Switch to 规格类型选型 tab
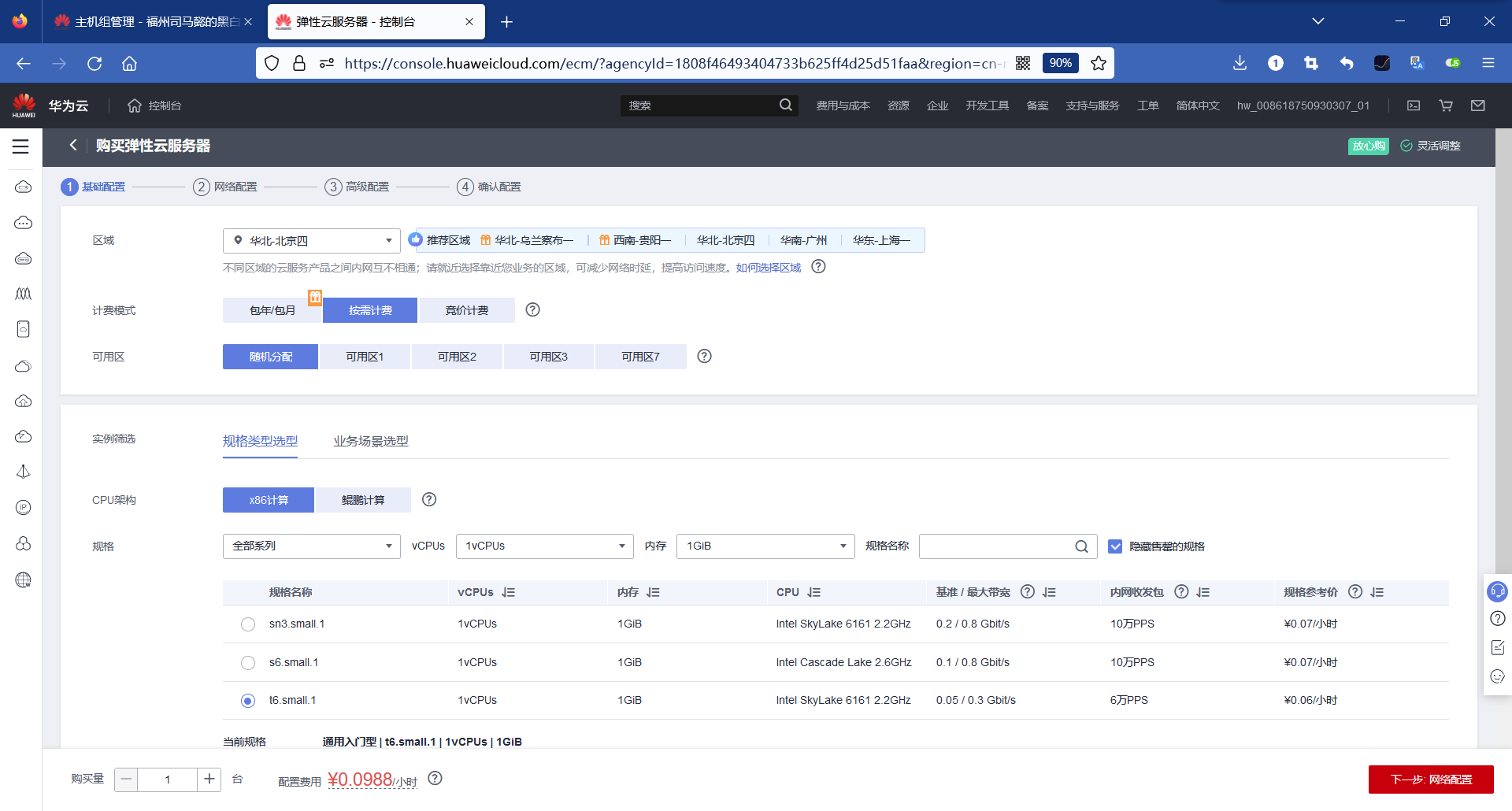Screen dimensions: 1512x811 tap(260, 441)
